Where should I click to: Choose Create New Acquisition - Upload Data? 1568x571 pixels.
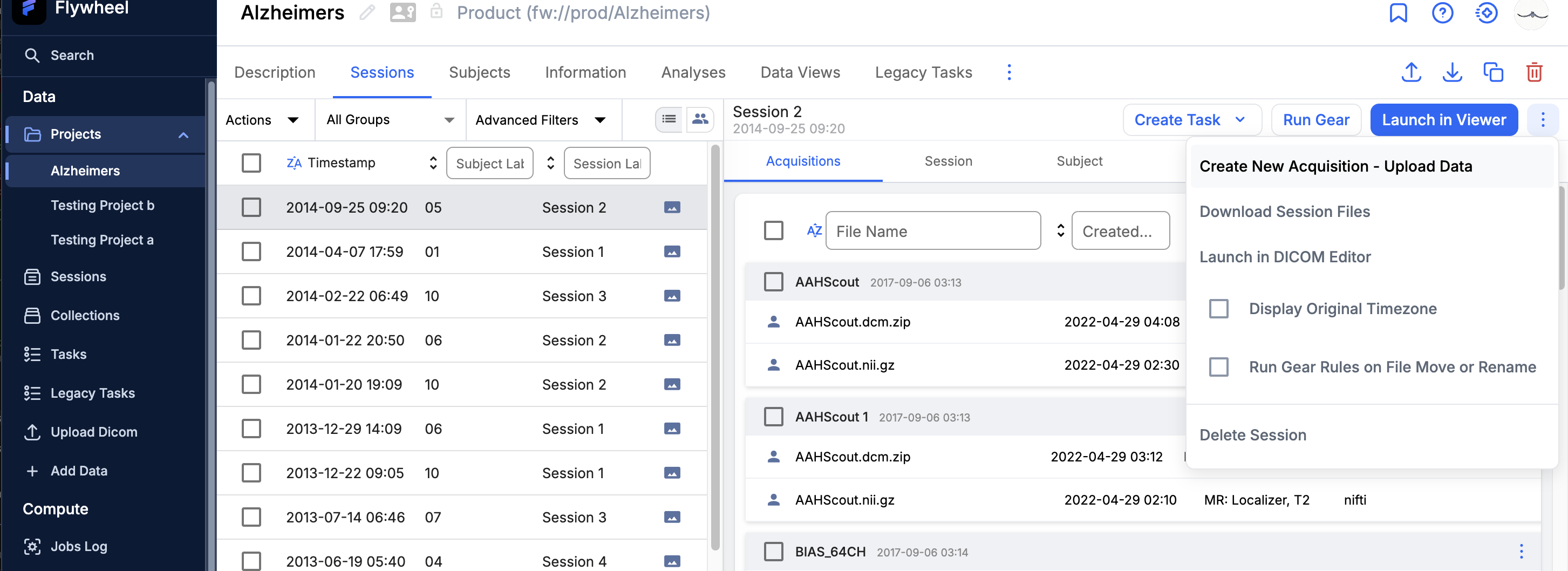point(1335,166)
